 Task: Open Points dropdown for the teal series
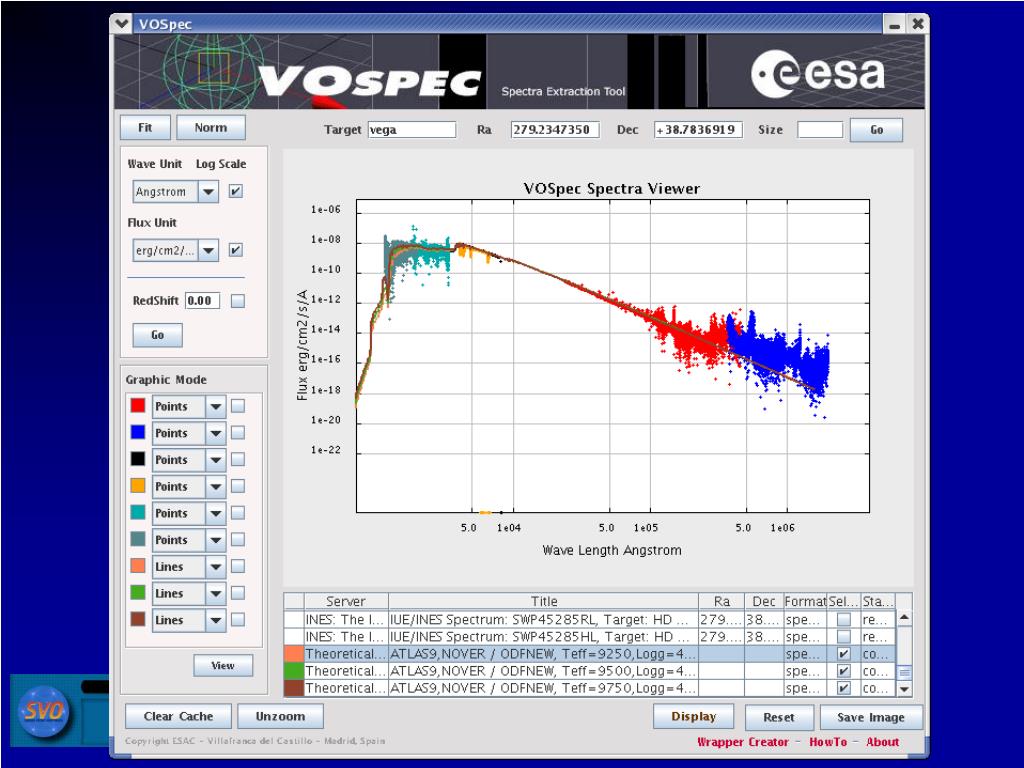click(189, 513)
